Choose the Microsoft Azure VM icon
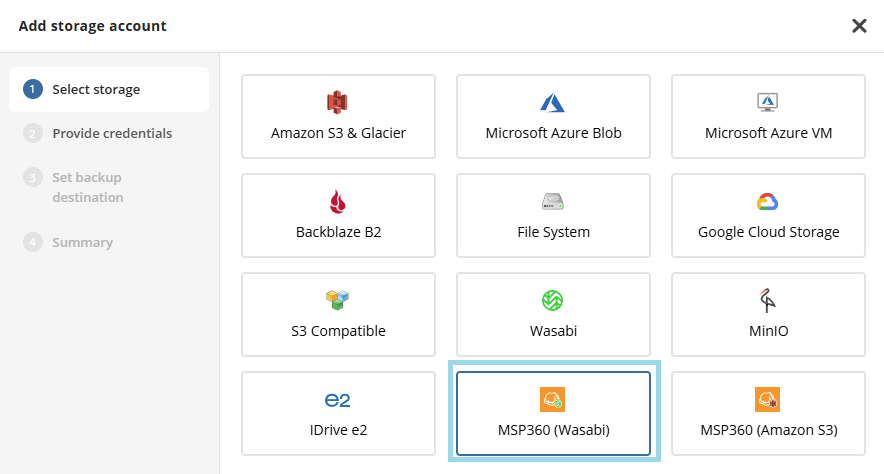 coord(768,102)
